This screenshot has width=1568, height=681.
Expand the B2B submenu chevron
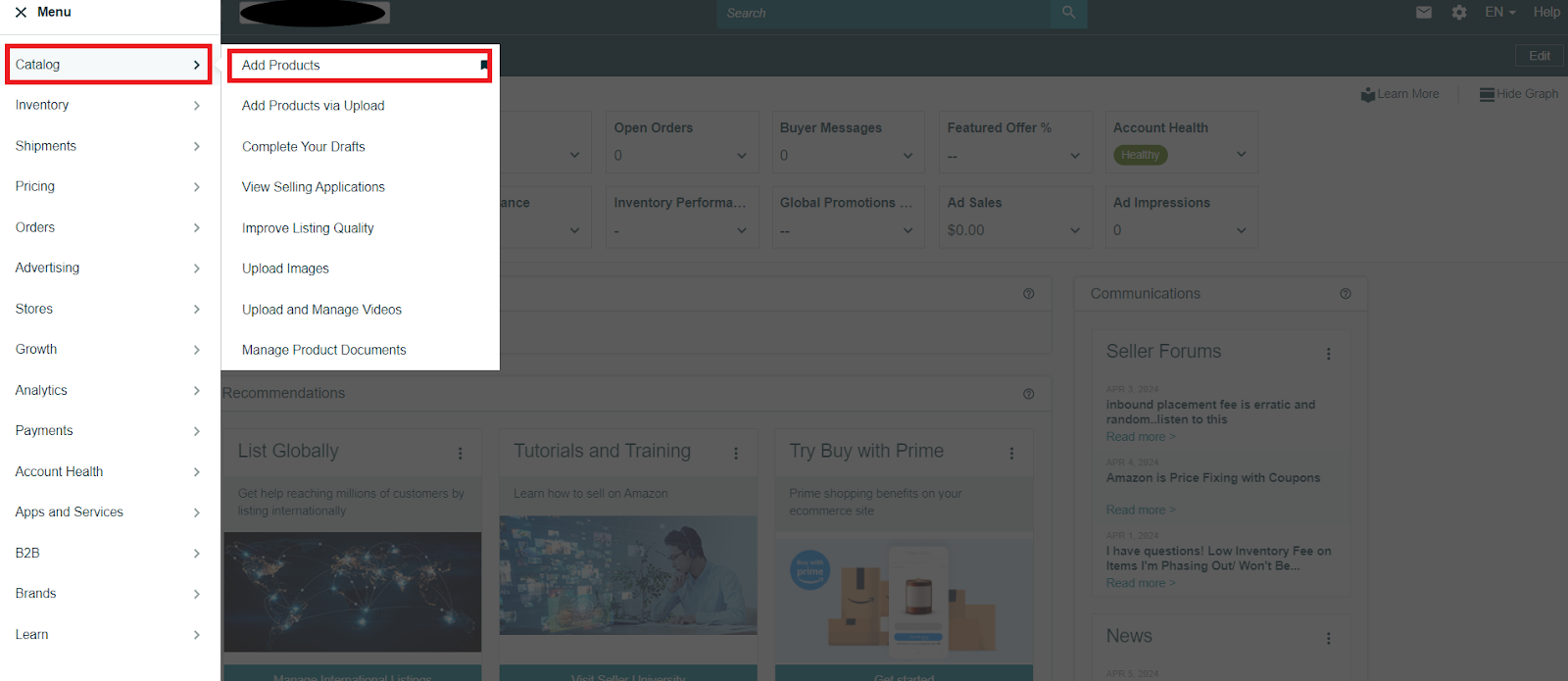(197, 554)
